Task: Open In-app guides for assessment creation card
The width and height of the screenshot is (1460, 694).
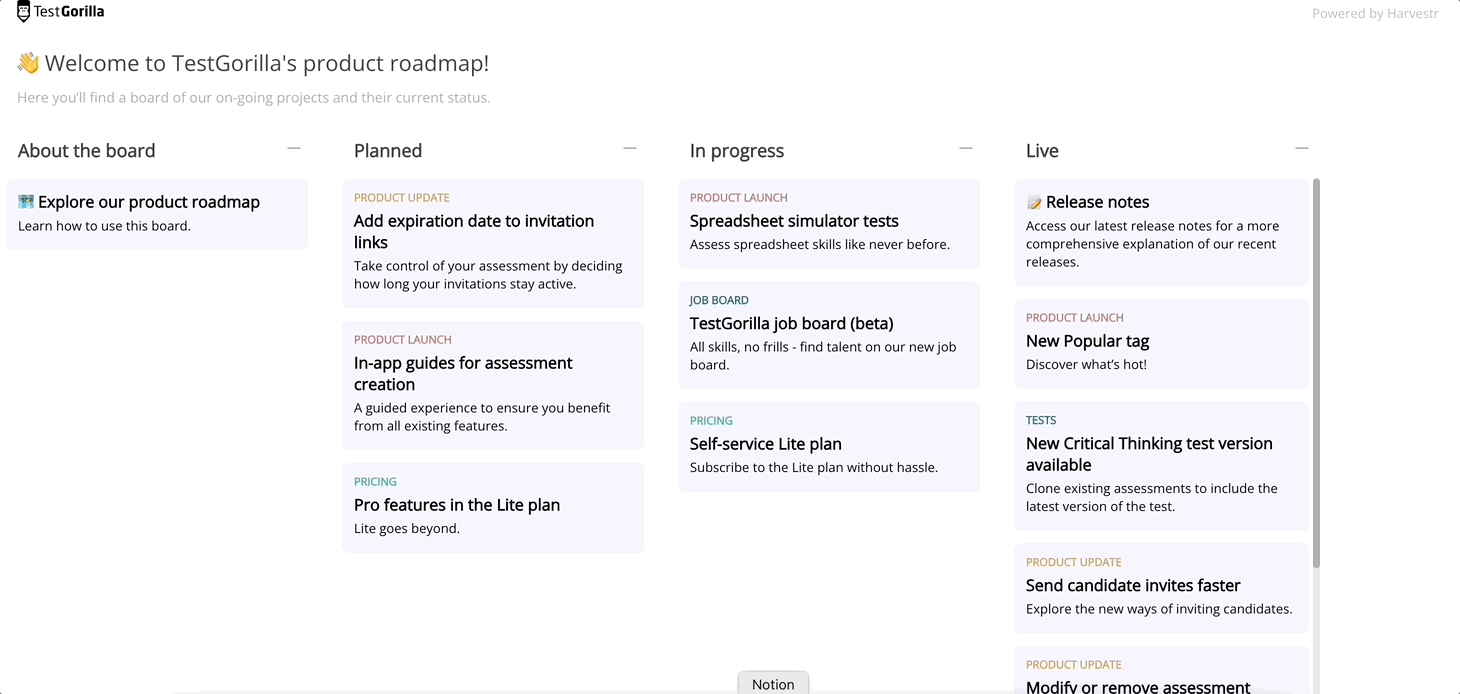Action: point(493,385)
